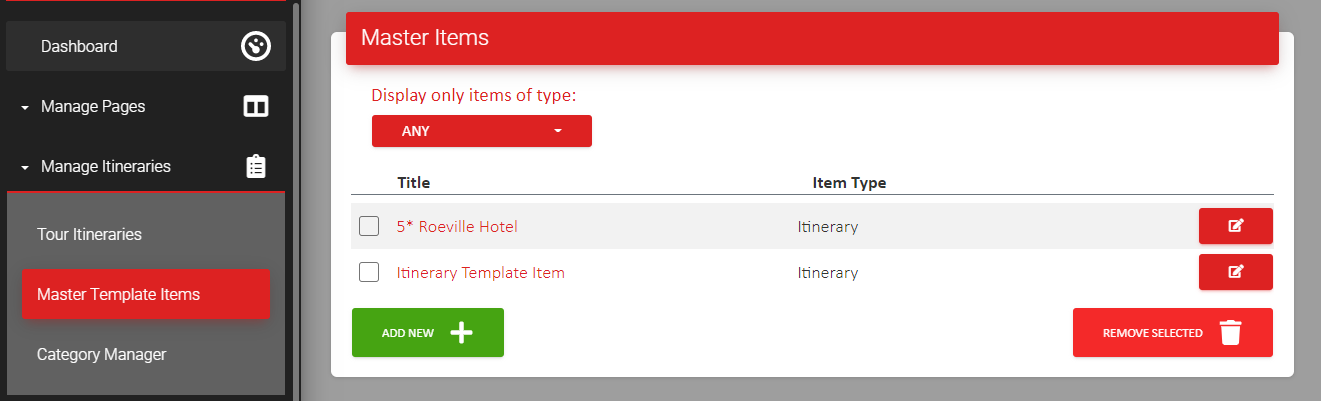Expand the Manage Pages arrow
This screenshot has width=1321, height=401.
click(25, 107)
